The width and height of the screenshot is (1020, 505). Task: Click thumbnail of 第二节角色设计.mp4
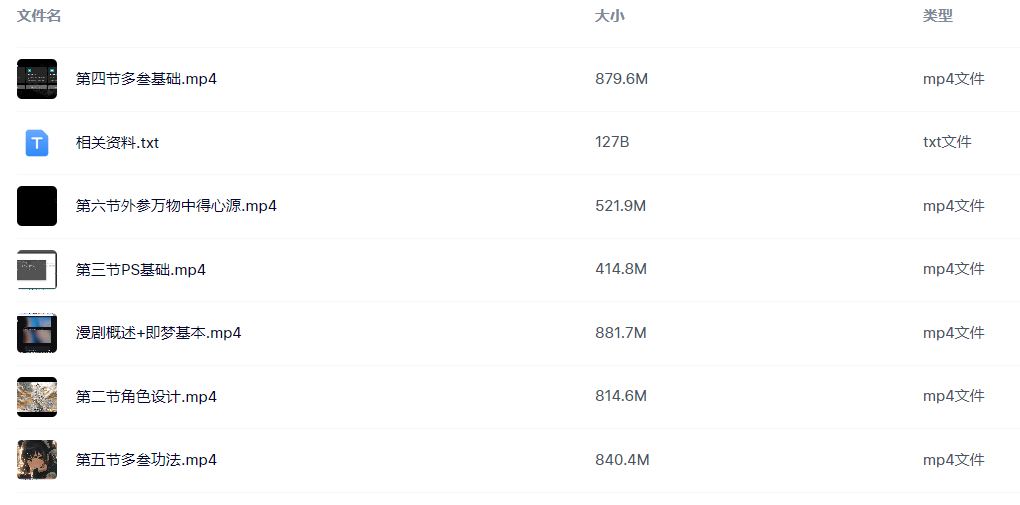tap(37, 397)
